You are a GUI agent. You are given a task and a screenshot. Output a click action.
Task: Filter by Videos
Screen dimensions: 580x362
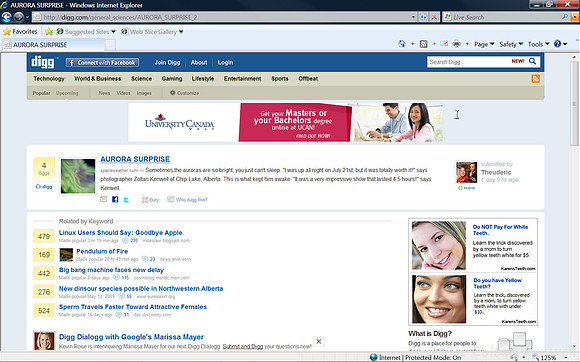pos(124,93)
